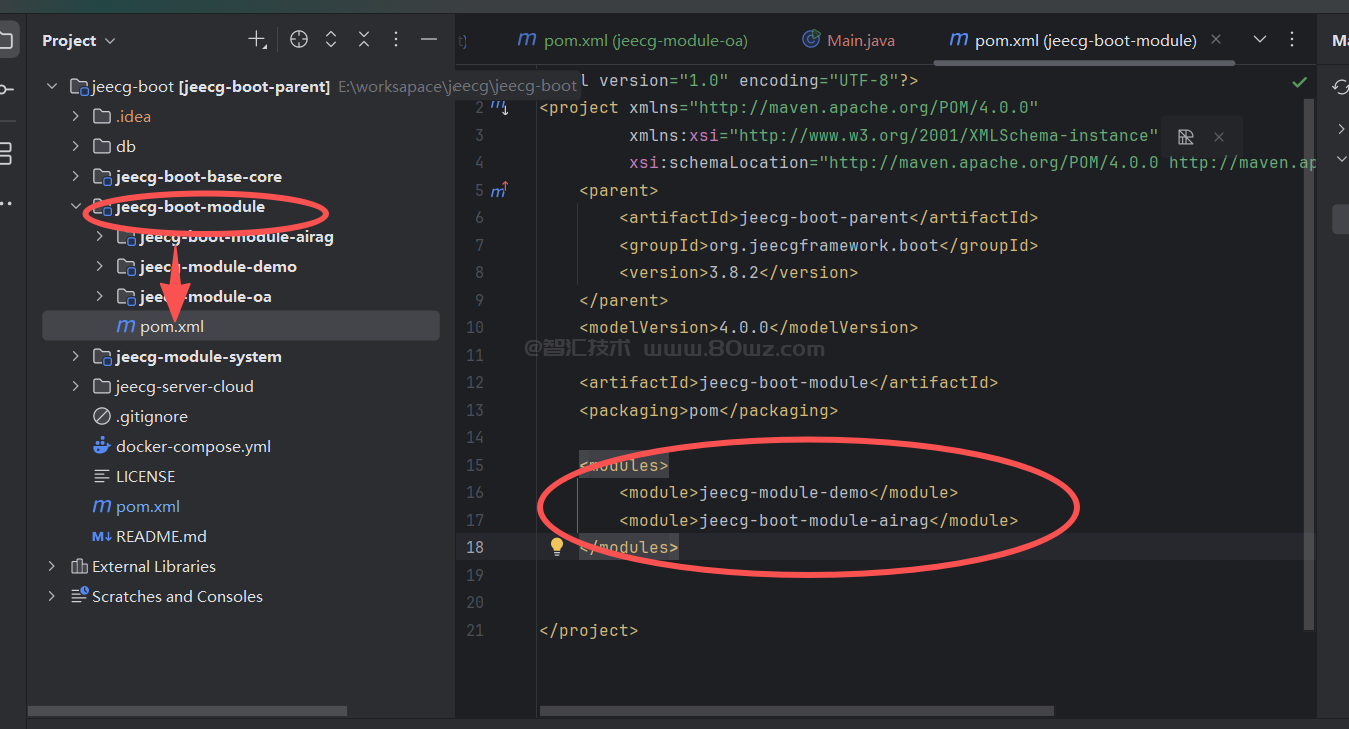
Task: Click the jeecg-boot-module-airag module line
Action: (818, 520)
